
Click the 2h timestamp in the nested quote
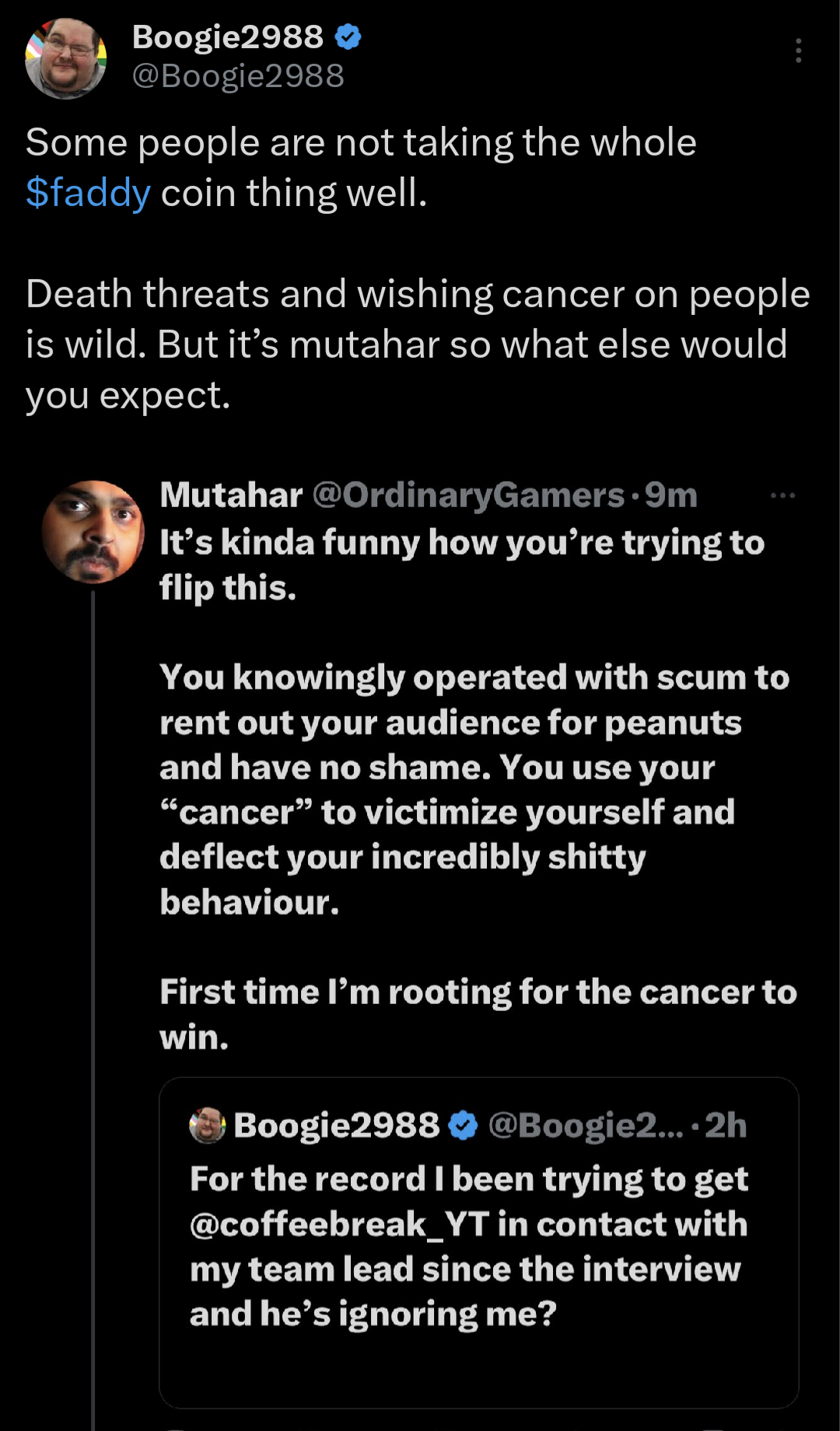click(x=726, y=1125)
